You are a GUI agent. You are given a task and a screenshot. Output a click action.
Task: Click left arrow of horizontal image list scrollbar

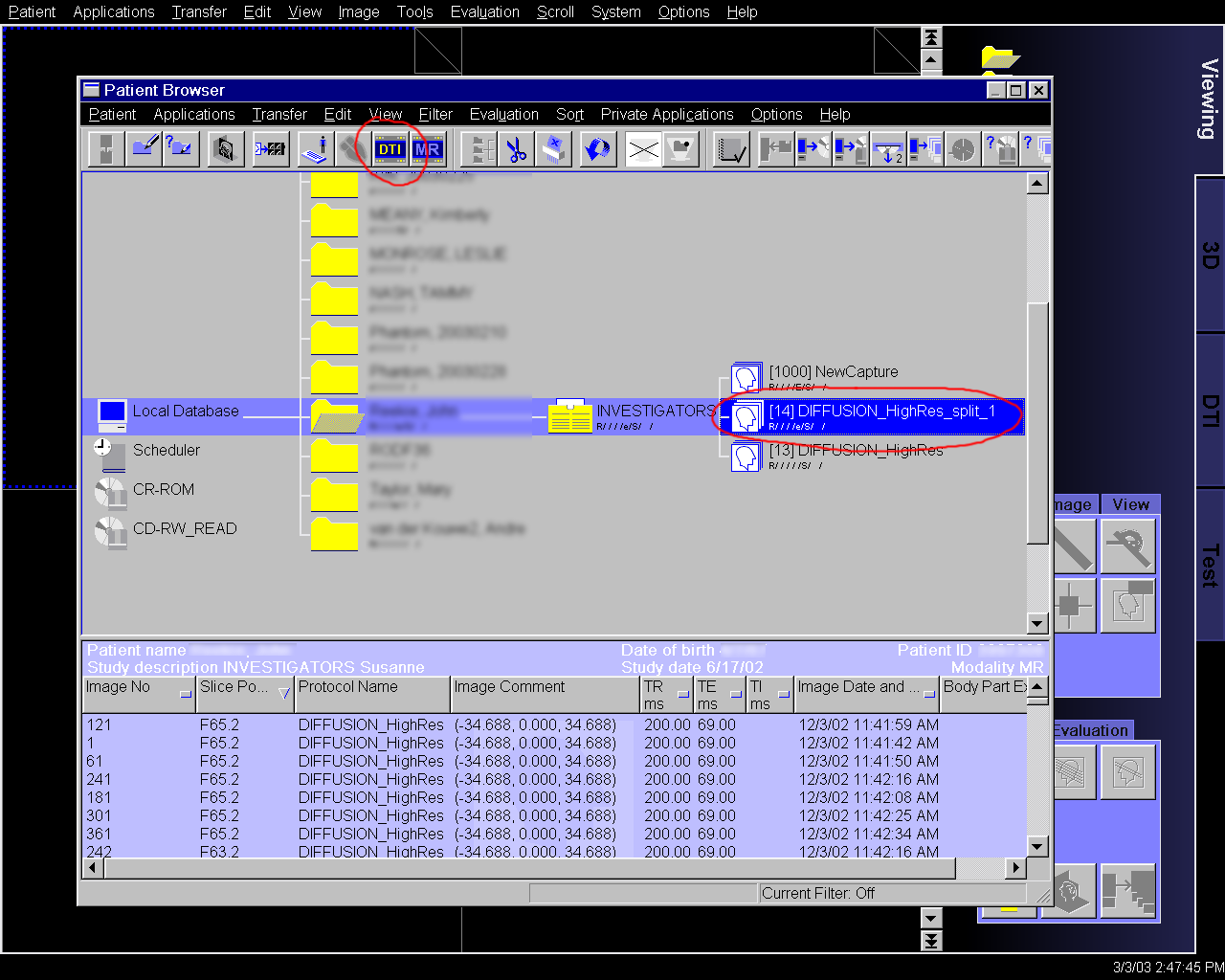pyautogui.click(x=94, y=868)
